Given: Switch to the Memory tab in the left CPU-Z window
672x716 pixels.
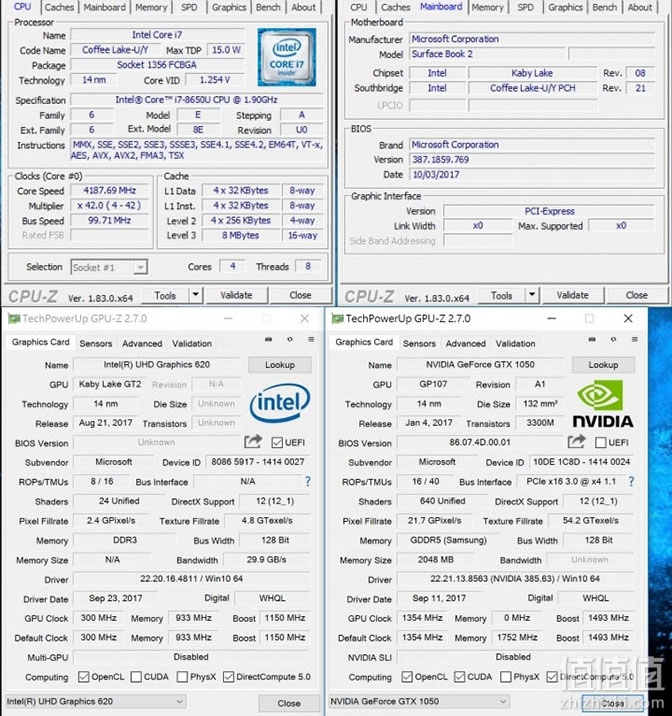Looking at the screenshot, I should coord(151,7).
